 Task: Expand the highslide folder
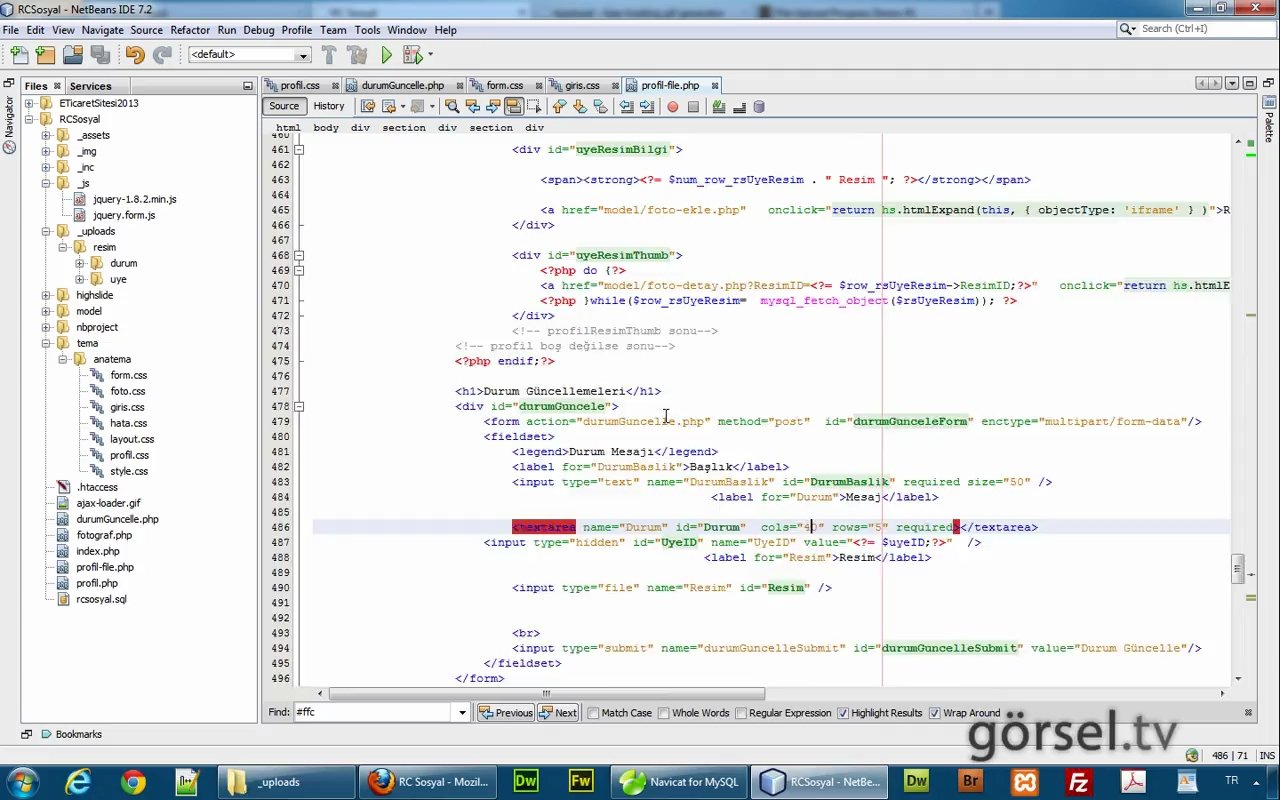click(x=46, y=295)
